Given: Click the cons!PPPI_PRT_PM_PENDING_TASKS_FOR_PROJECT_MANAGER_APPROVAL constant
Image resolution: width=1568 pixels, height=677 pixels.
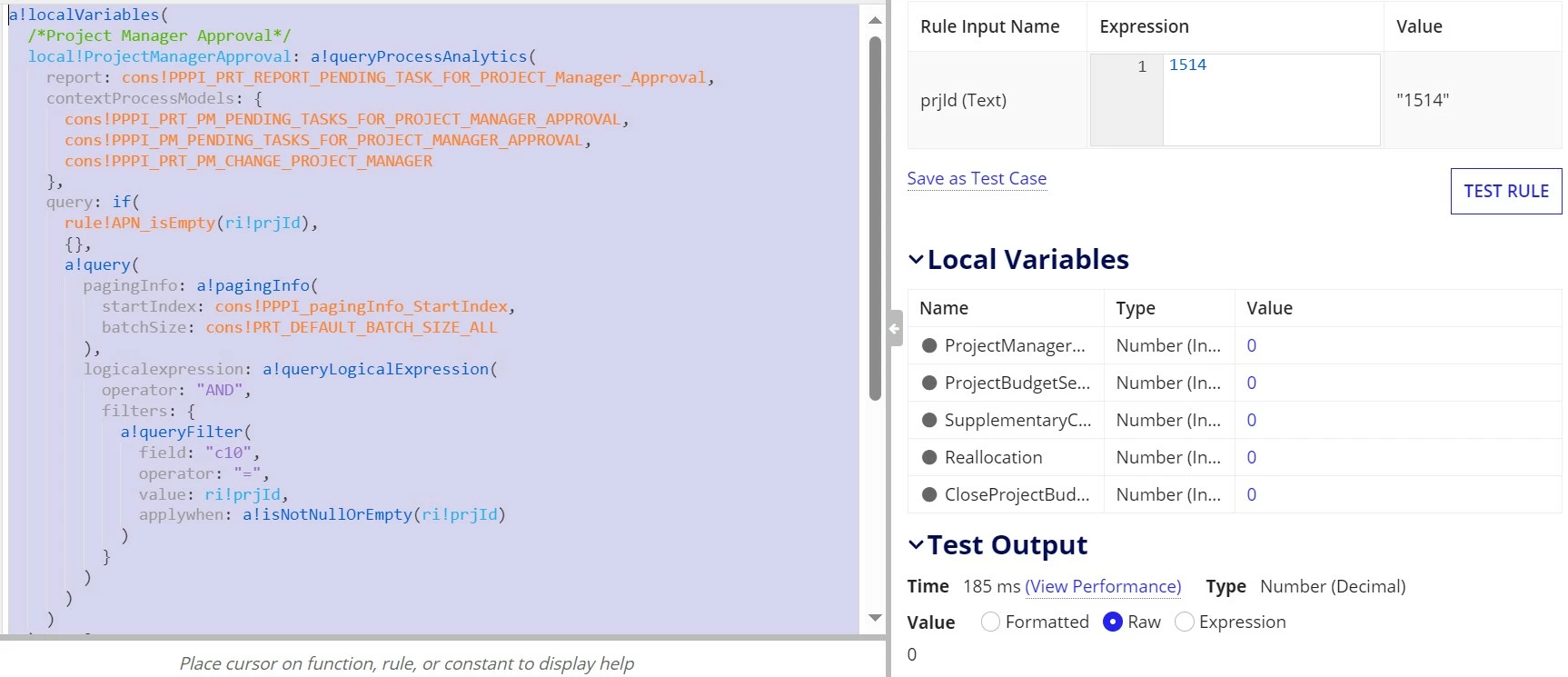Looking at the screenshot, I should pos(342,119).
